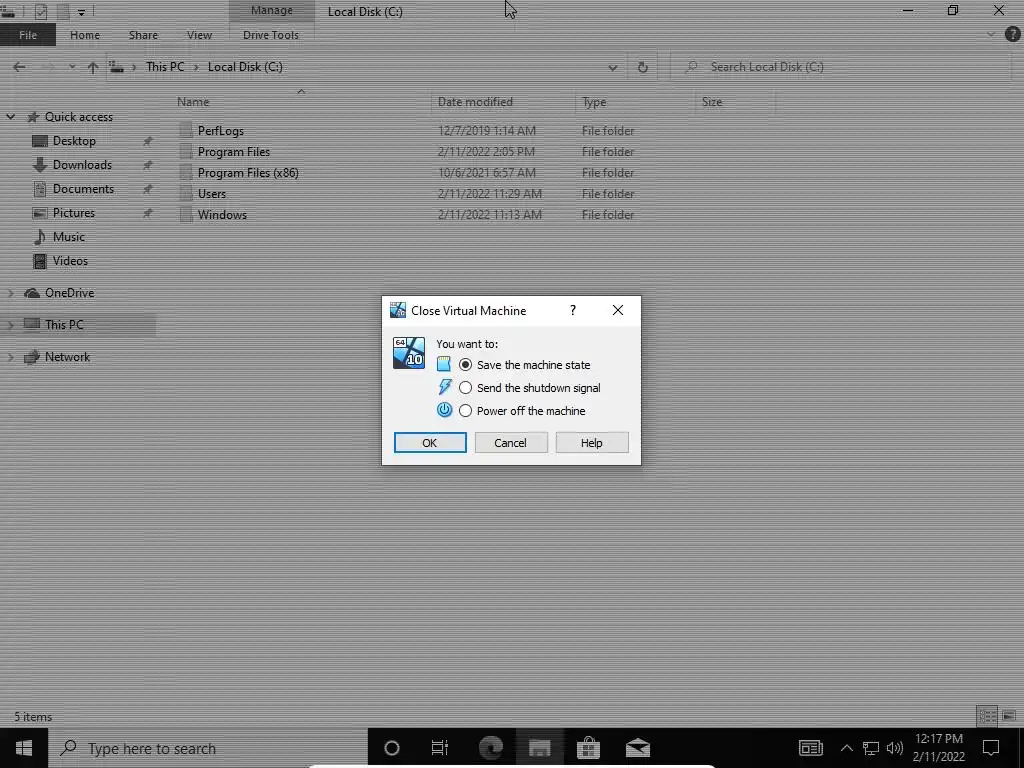Click This PC in the address bar
This screenshot has height=768, width=1024.
point(165,67)
